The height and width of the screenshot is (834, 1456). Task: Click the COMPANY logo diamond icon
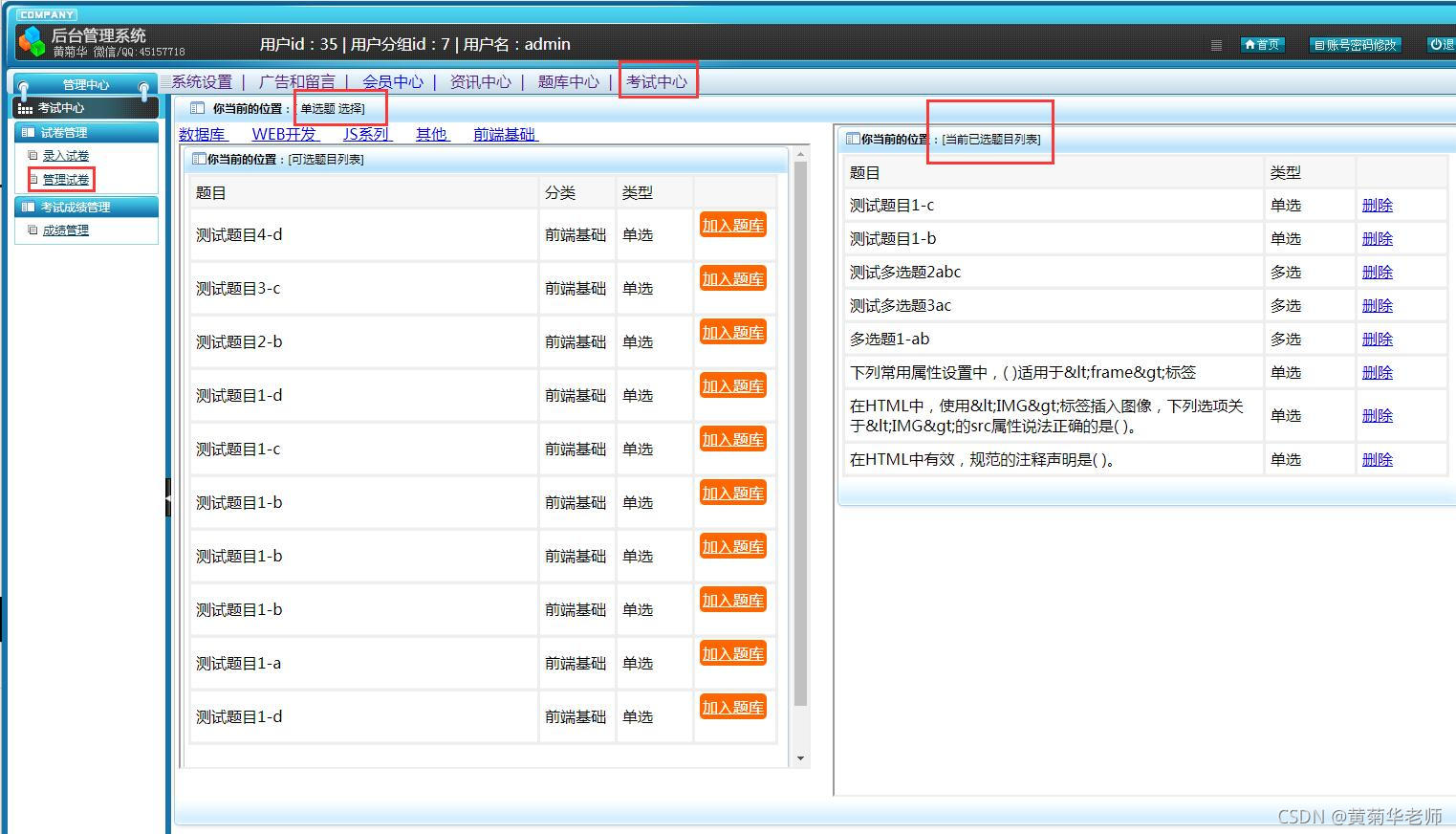[31, 43]
